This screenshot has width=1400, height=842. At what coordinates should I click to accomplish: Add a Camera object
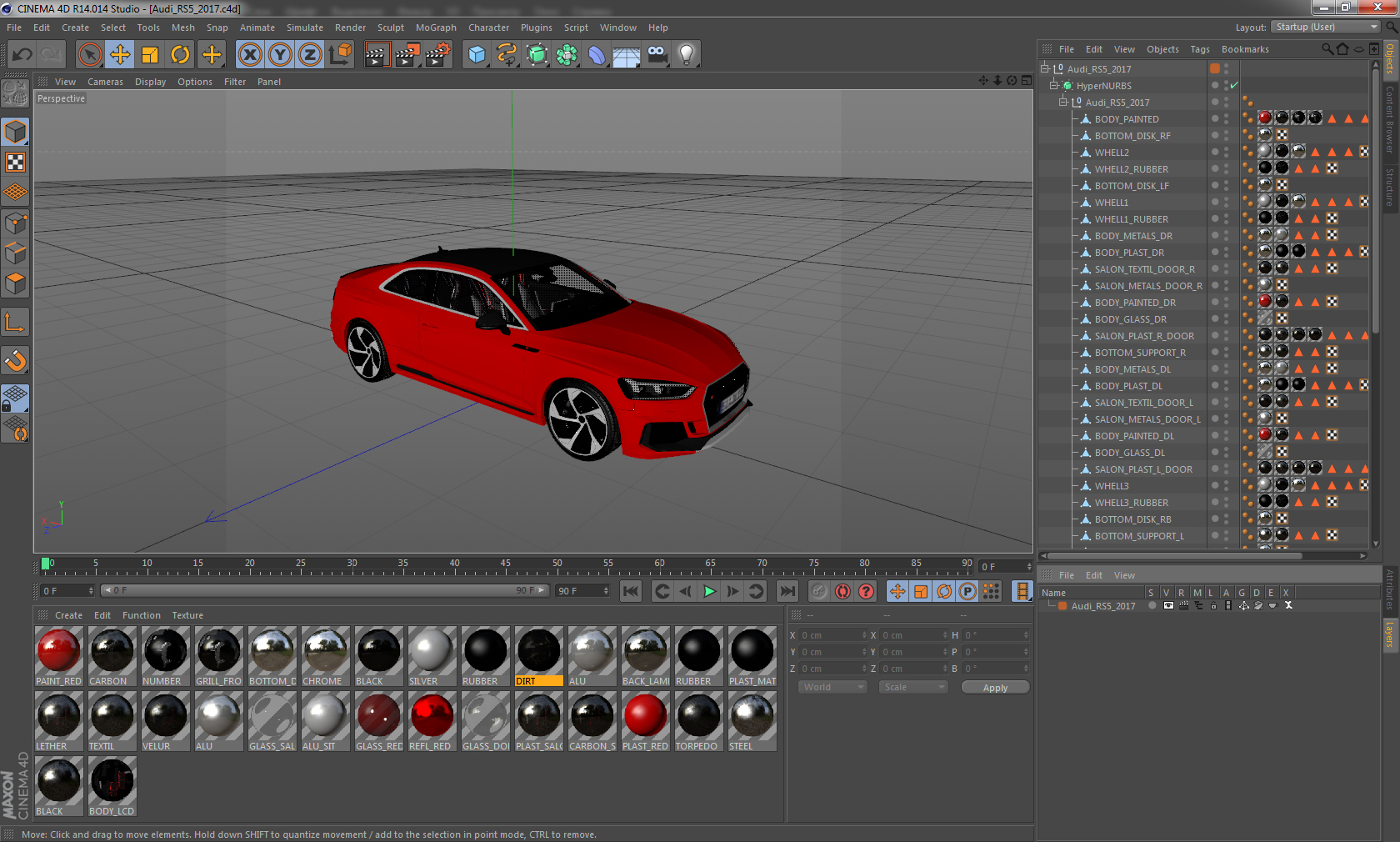coord(657,55)
